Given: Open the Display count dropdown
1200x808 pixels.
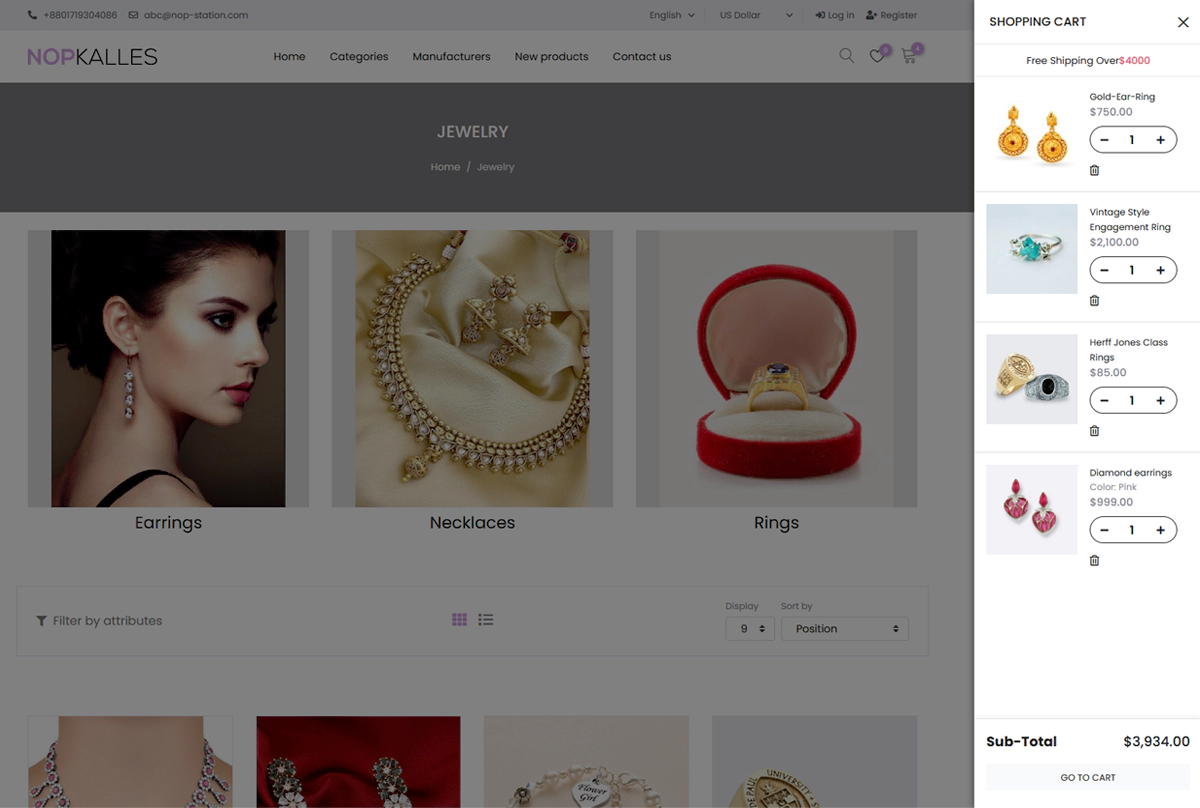Looking at the screenshot, I should click(750, 629).
